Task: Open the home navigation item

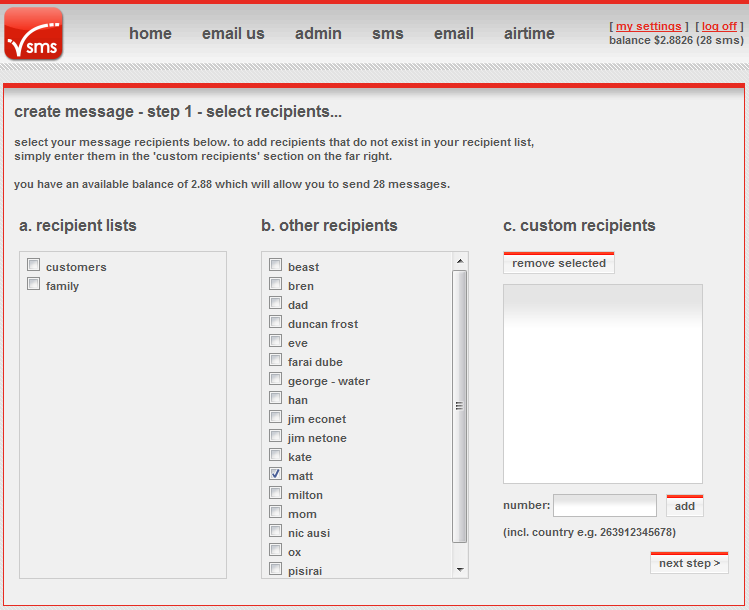Action: pyautogui.click(x=150, y=34)
